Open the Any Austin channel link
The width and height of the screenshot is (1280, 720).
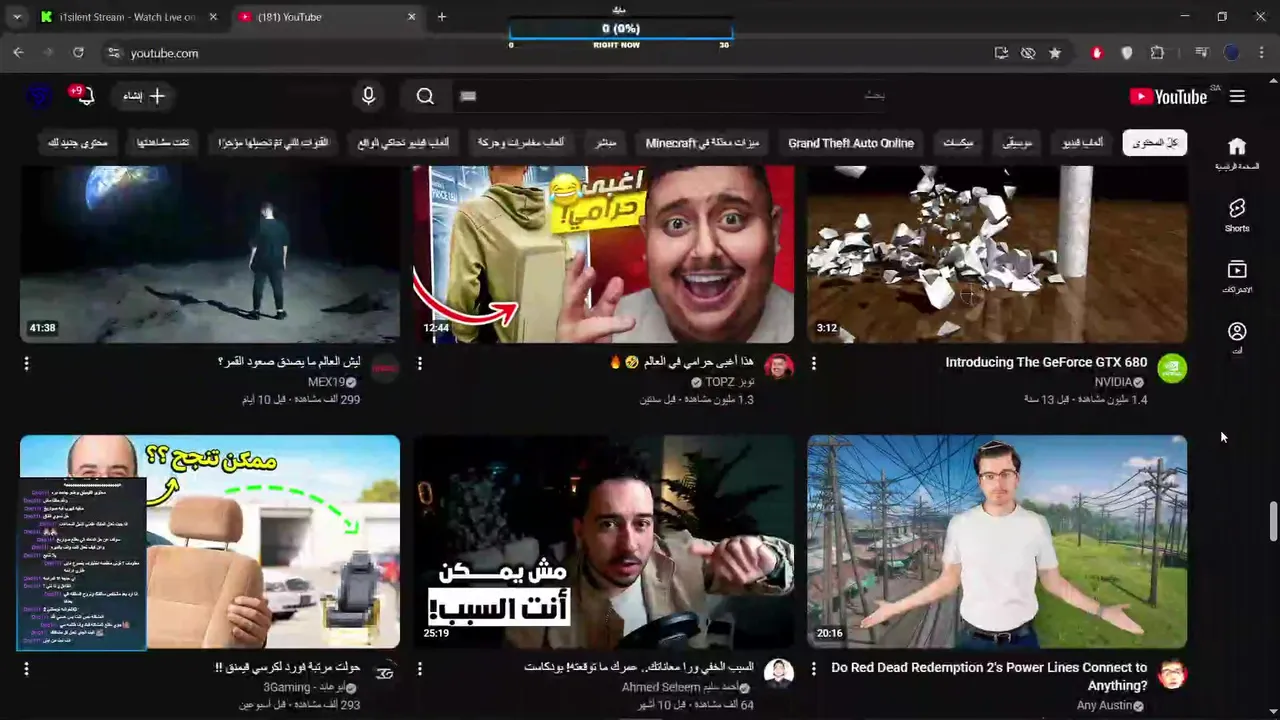[x=1105, y=705]
